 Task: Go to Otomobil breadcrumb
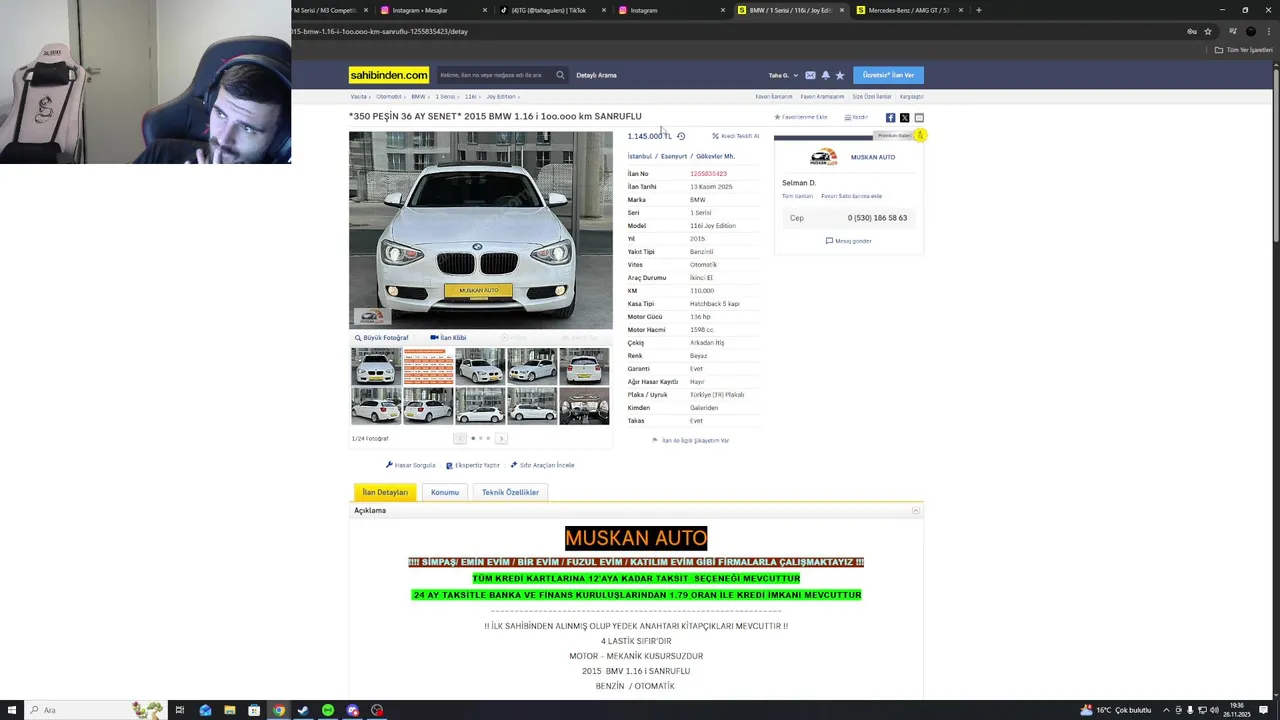pos(389,97)
